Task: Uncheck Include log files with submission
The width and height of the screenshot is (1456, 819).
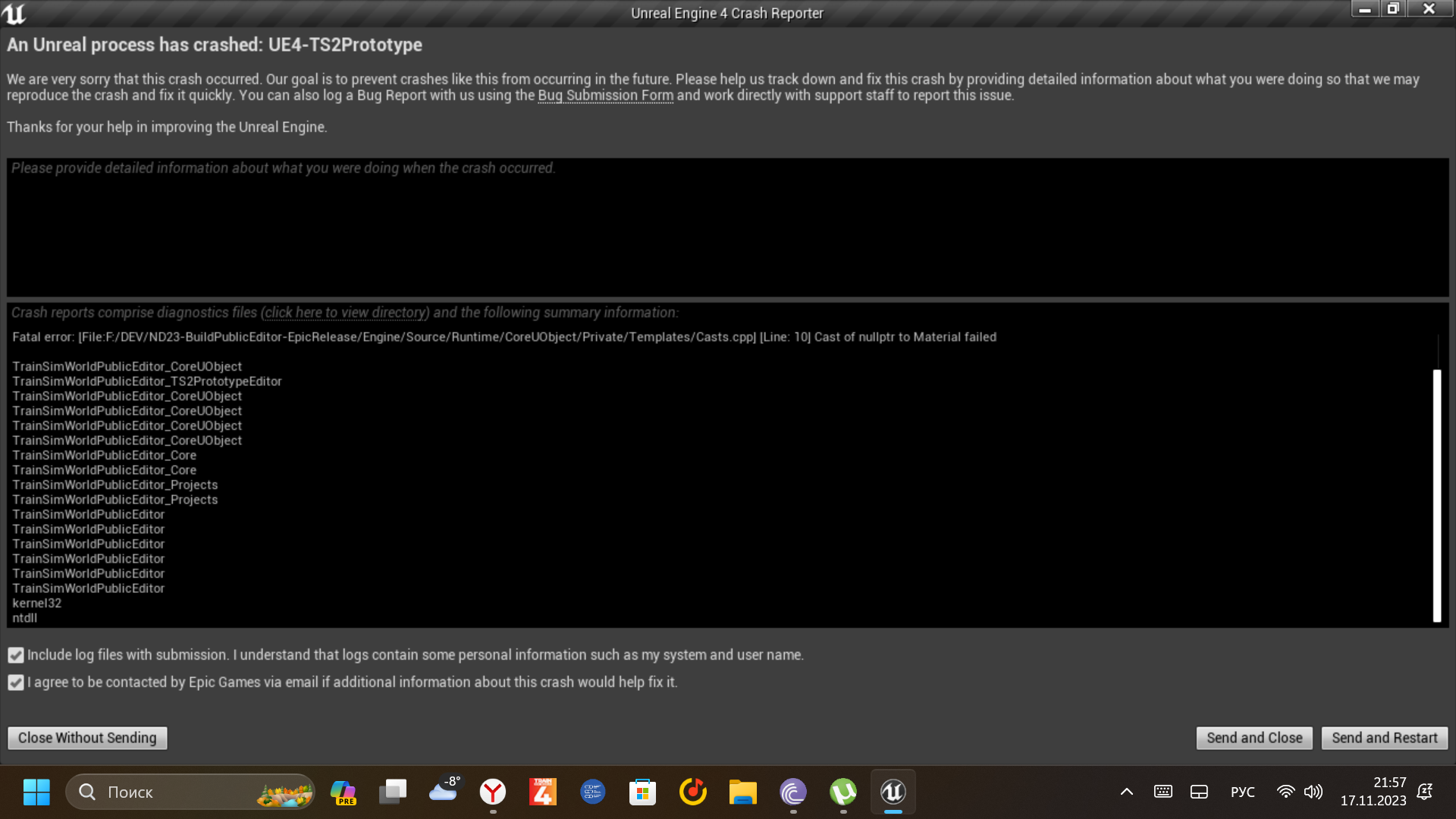Action: tap(16, 655)
